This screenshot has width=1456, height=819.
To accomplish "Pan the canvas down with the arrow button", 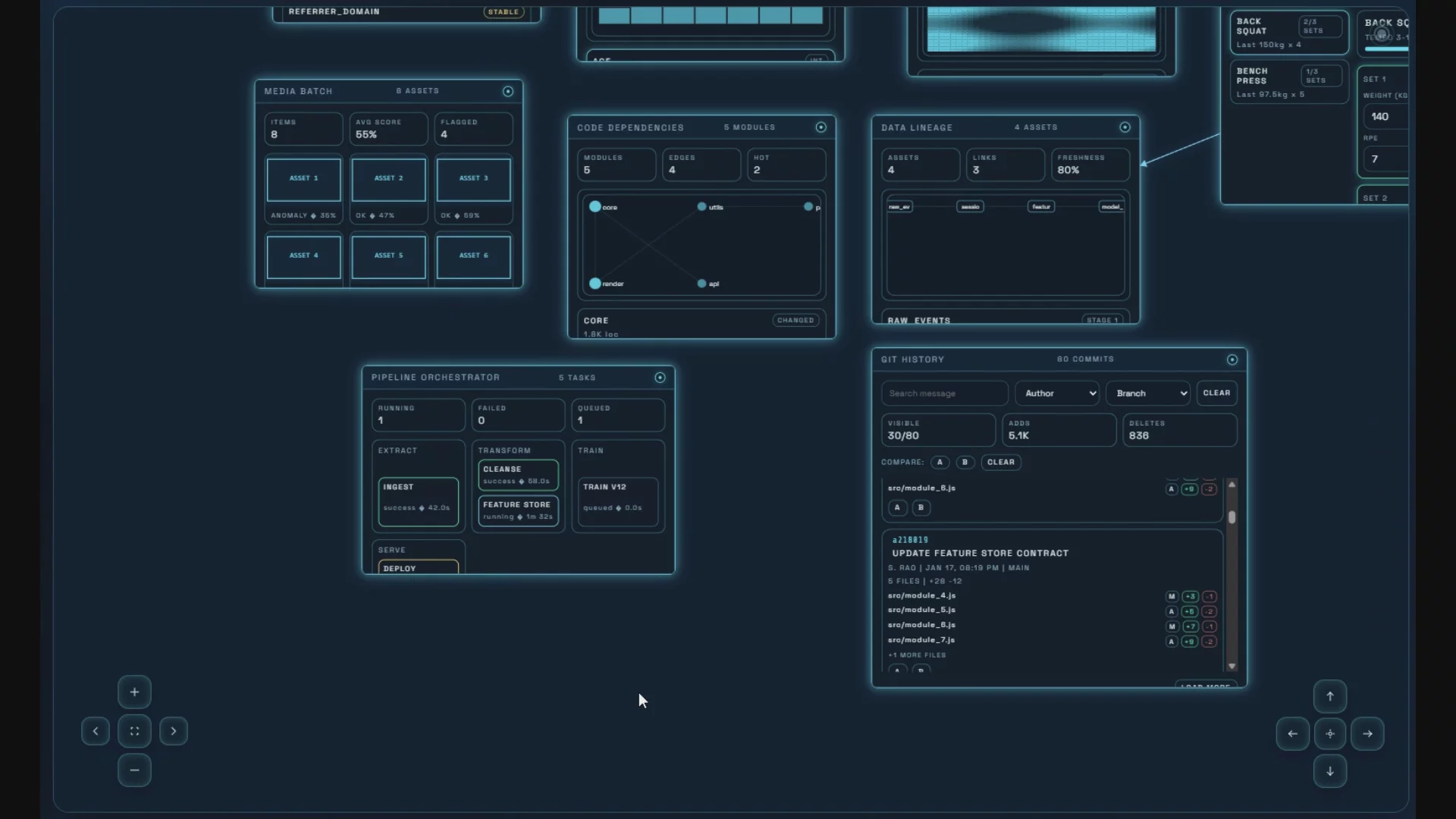I will pos(1329,771).
